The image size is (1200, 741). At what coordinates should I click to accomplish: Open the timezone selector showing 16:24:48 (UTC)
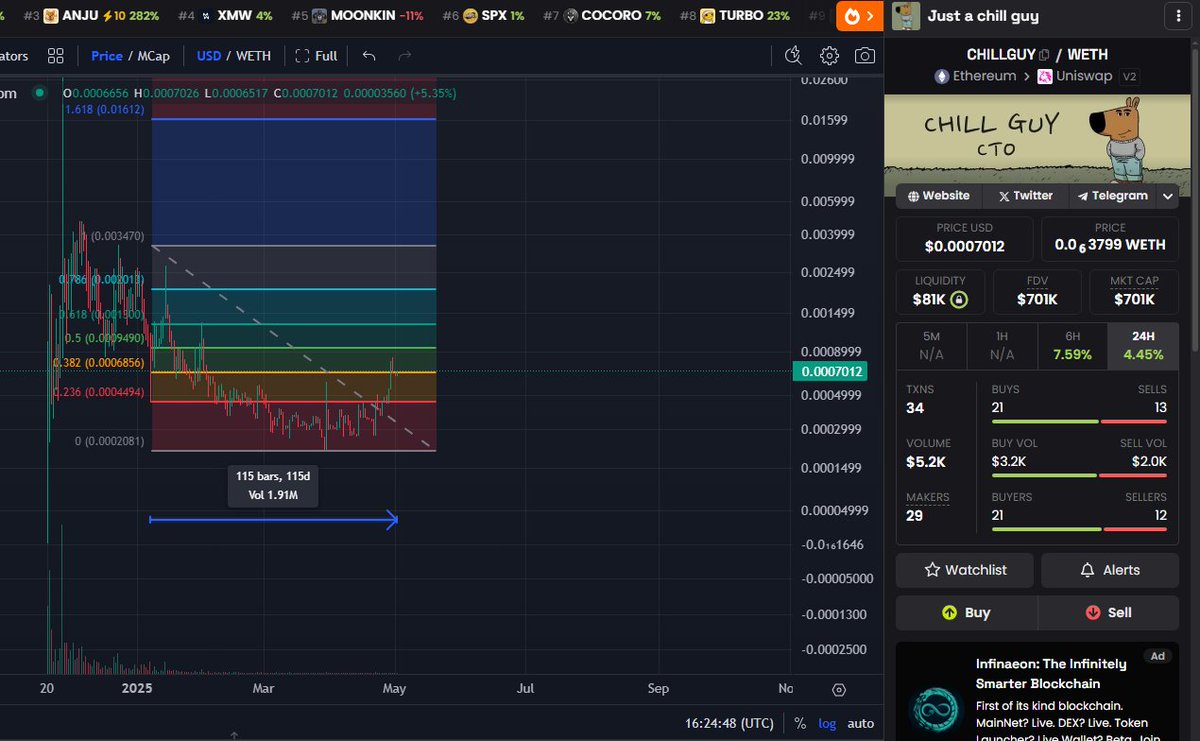click(x=729, y=723)
